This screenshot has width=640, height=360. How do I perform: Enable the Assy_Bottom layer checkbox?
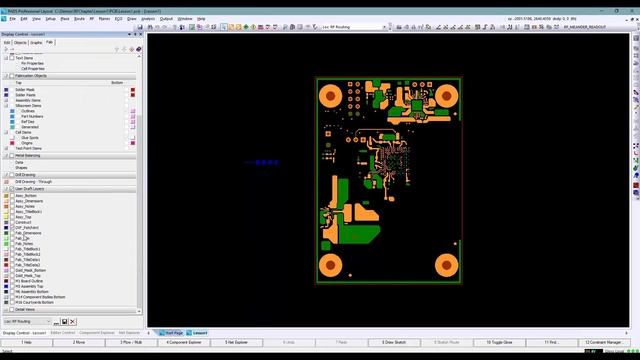pyautogui.click(x=12, y=196)
